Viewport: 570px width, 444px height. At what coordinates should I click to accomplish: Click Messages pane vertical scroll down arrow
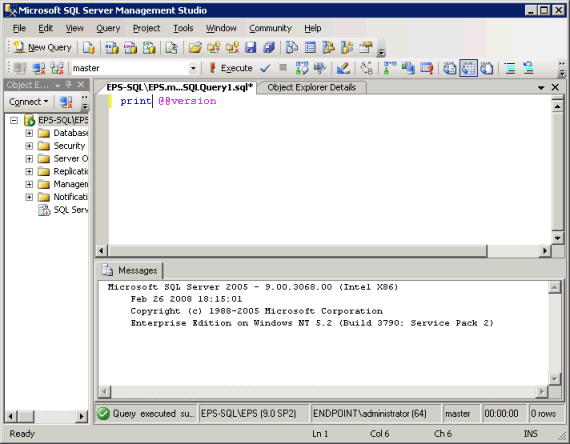554,379
